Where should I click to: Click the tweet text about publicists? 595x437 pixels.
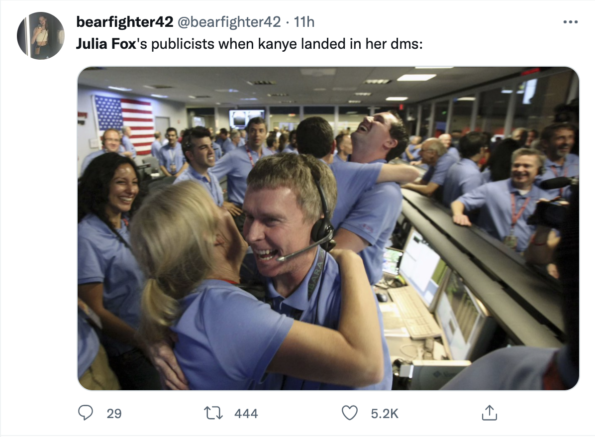[249, 44]
